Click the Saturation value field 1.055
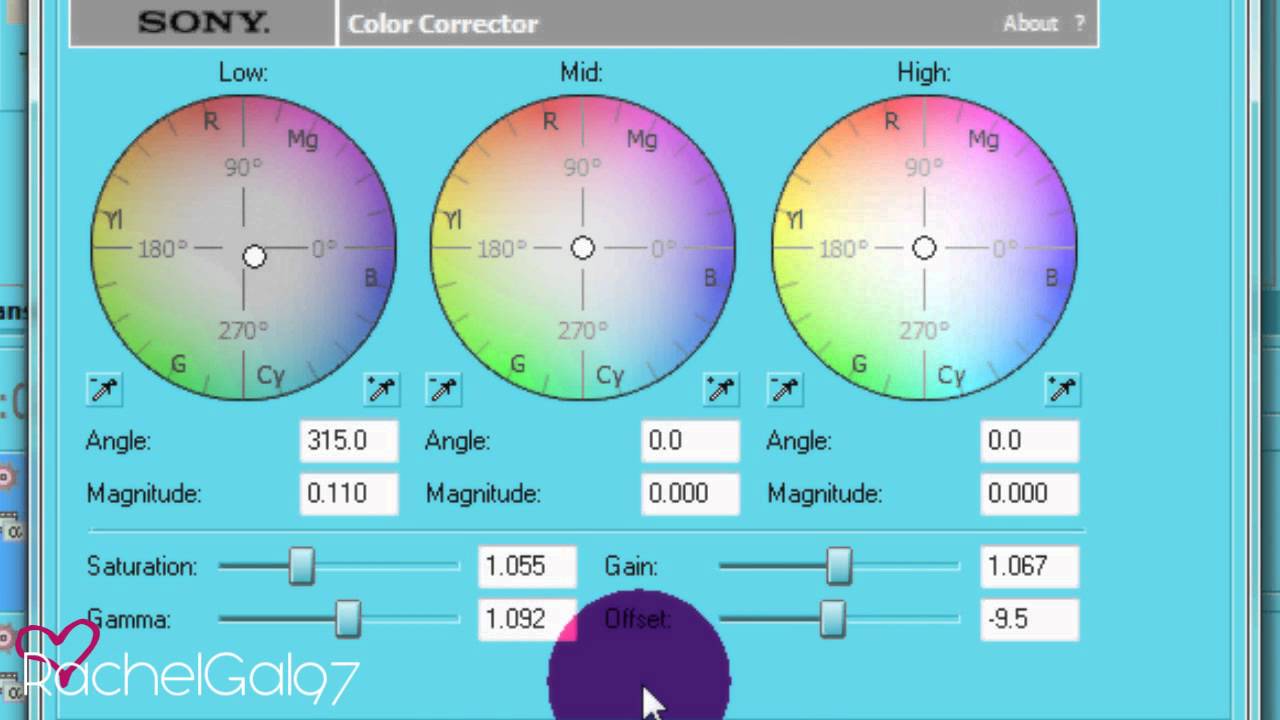This screenshot has width=1280, height=720. tap(527, 566)
